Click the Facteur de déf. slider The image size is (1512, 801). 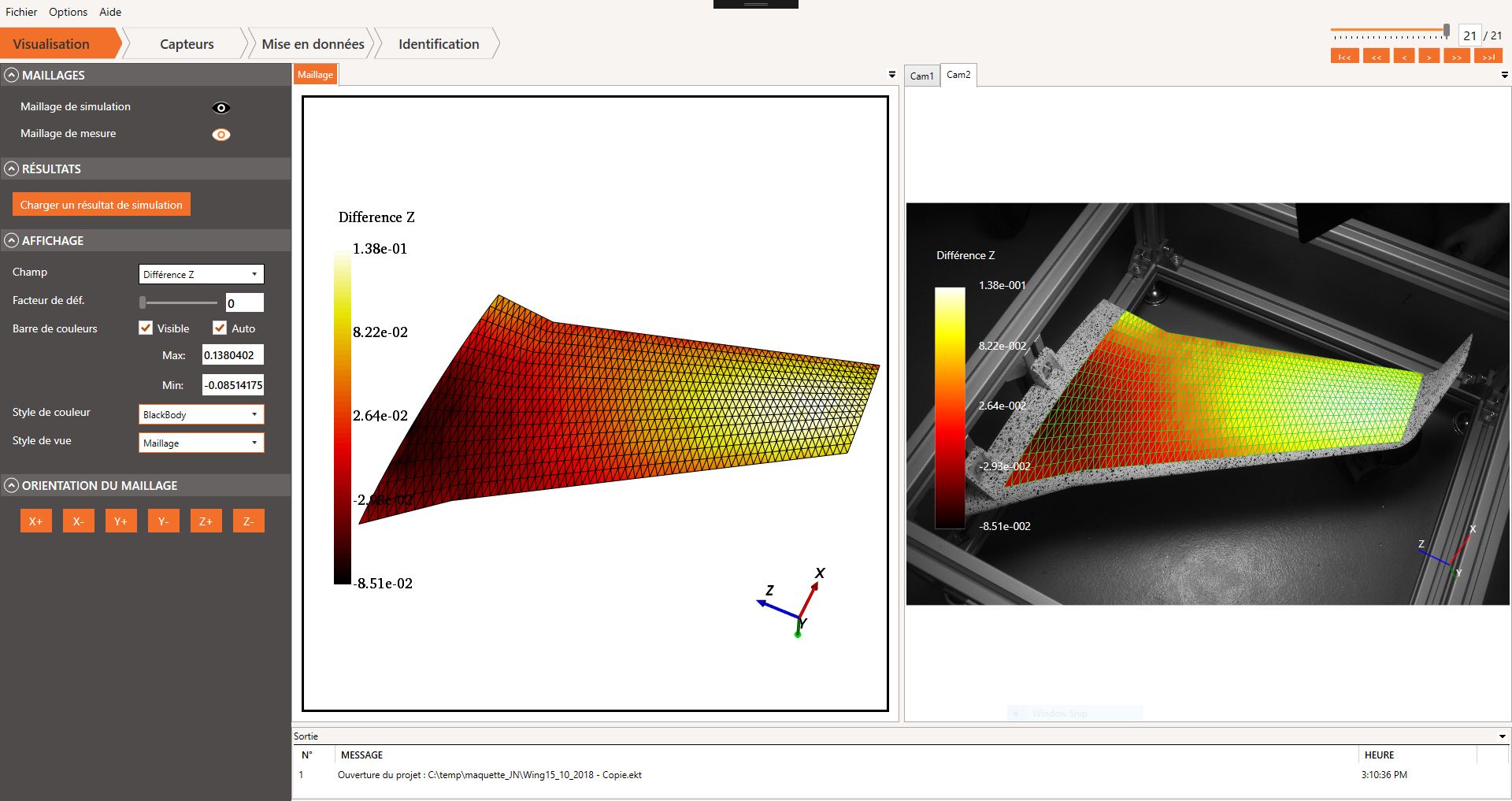click(x=179, y=302)
